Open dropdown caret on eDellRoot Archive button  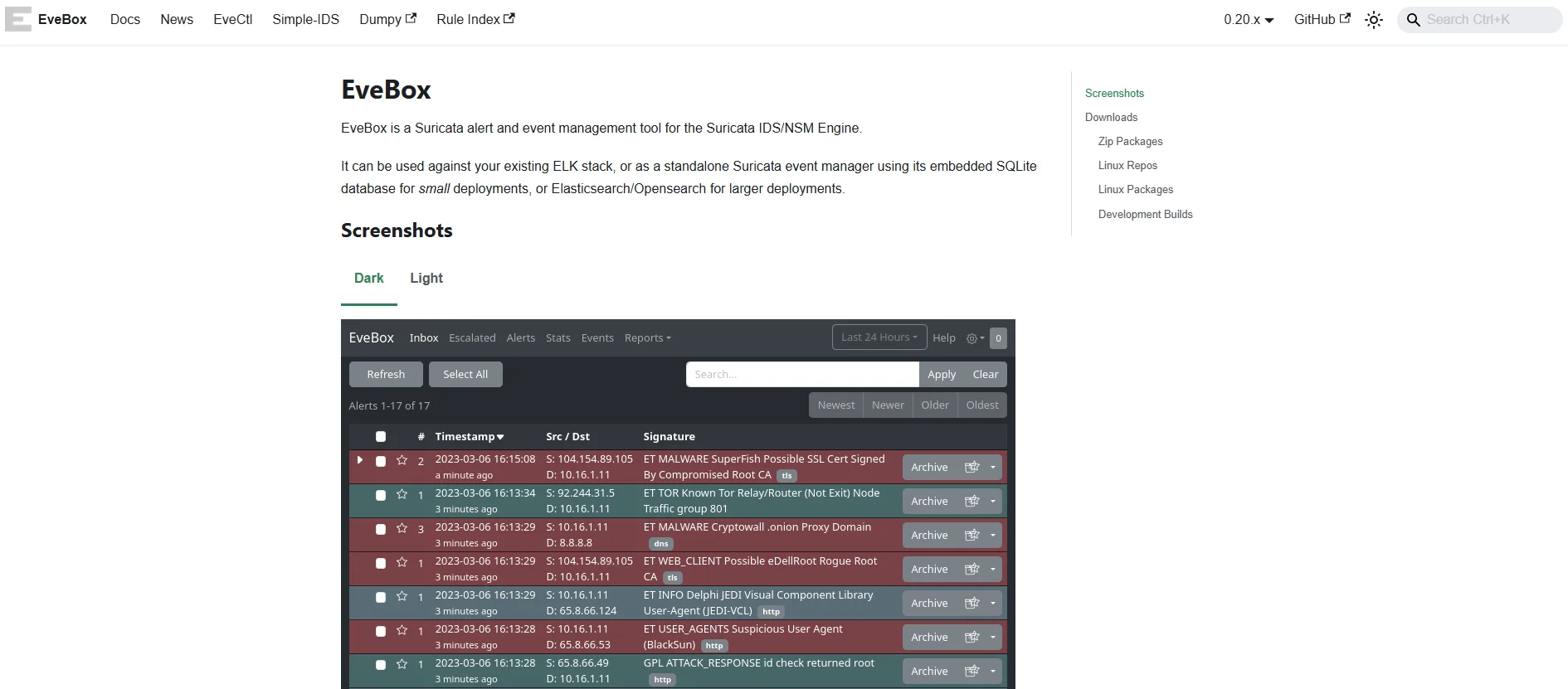tap(993, 569)
